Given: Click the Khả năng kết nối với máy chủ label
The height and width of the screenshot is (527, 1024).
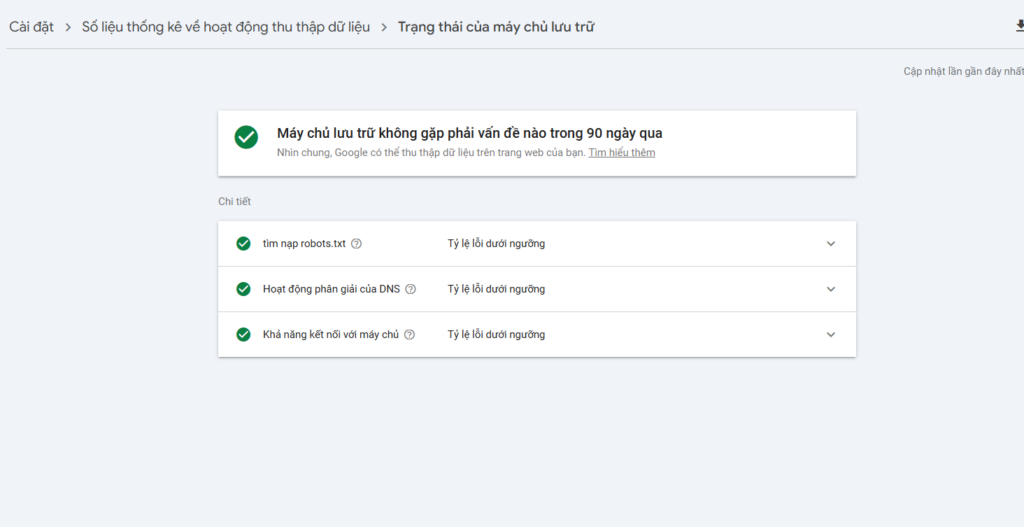Looking at the screenshot, I should point(331,335).
